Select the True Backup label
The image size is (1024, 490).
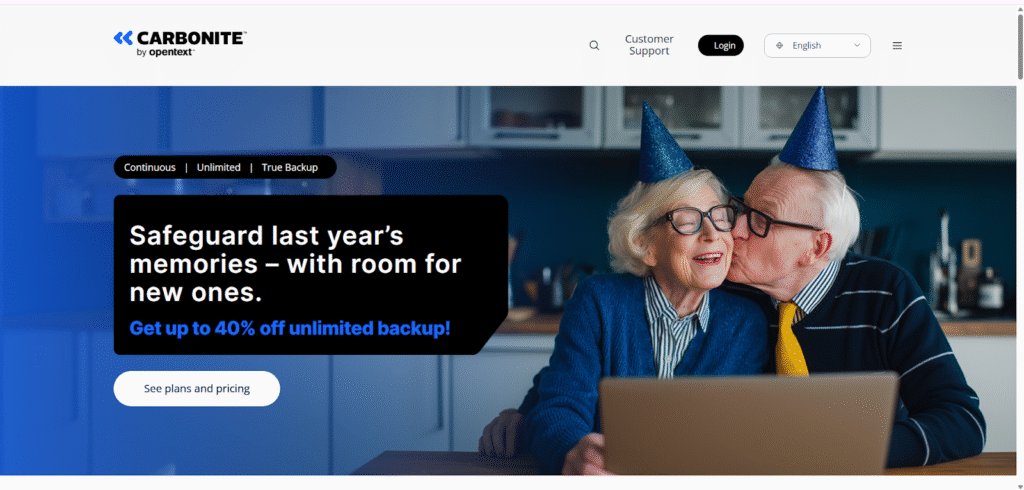289,167
